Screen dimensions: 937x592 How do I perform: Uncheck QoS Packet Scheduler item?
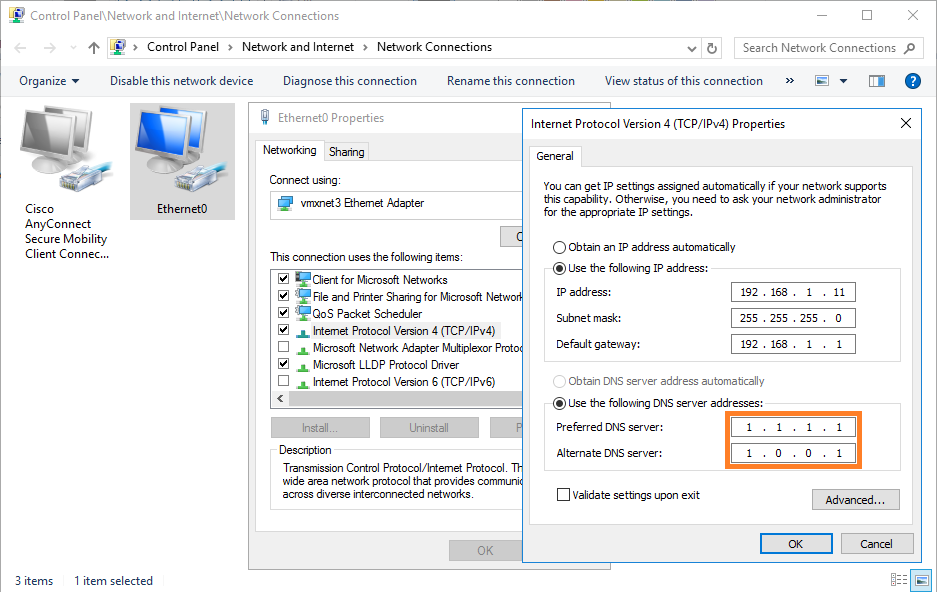284,314
